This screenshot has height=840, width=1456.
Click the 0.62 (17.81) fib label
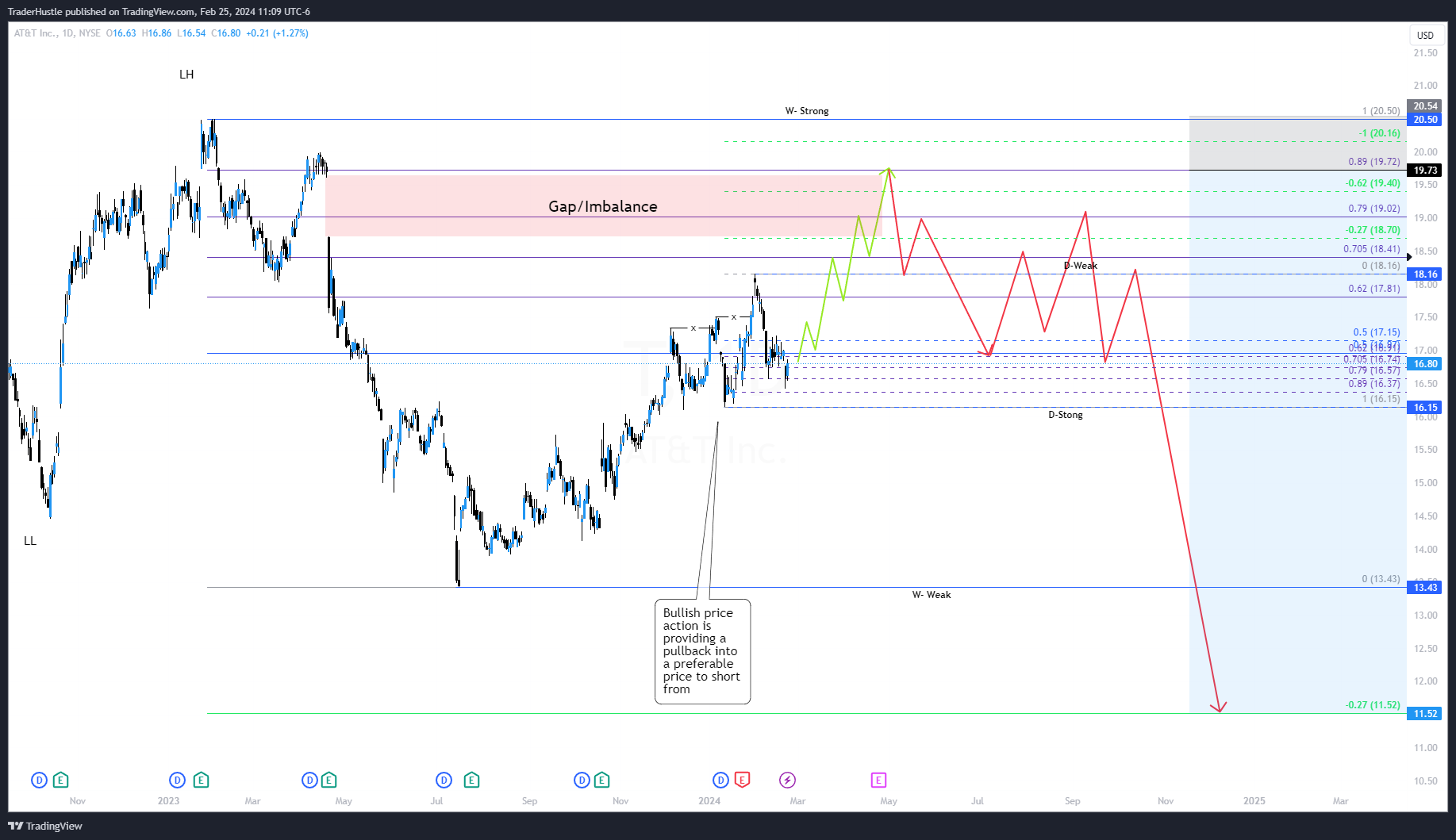pyautogui.click(x=1374, y=289)
